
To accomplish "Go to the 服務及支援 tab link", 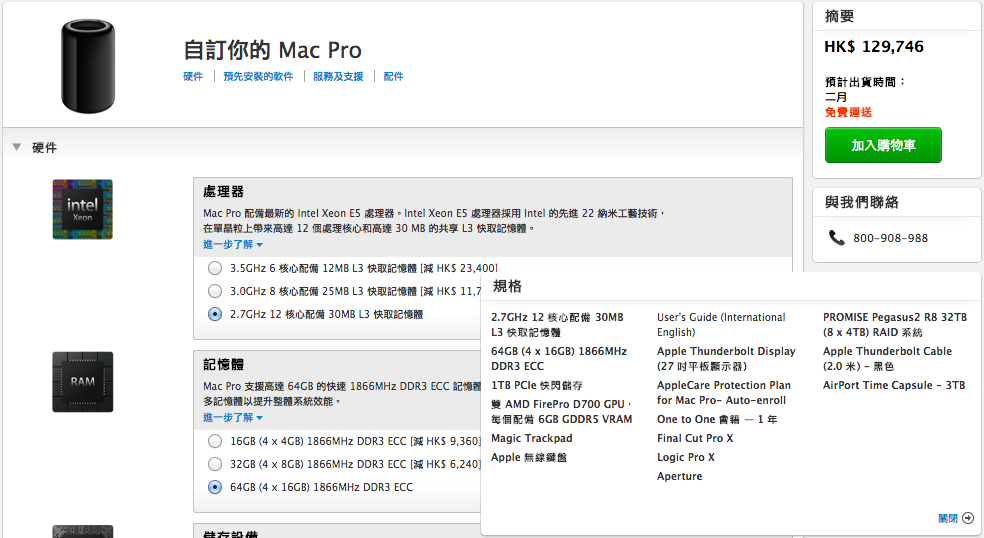I will tap(338, 77).
